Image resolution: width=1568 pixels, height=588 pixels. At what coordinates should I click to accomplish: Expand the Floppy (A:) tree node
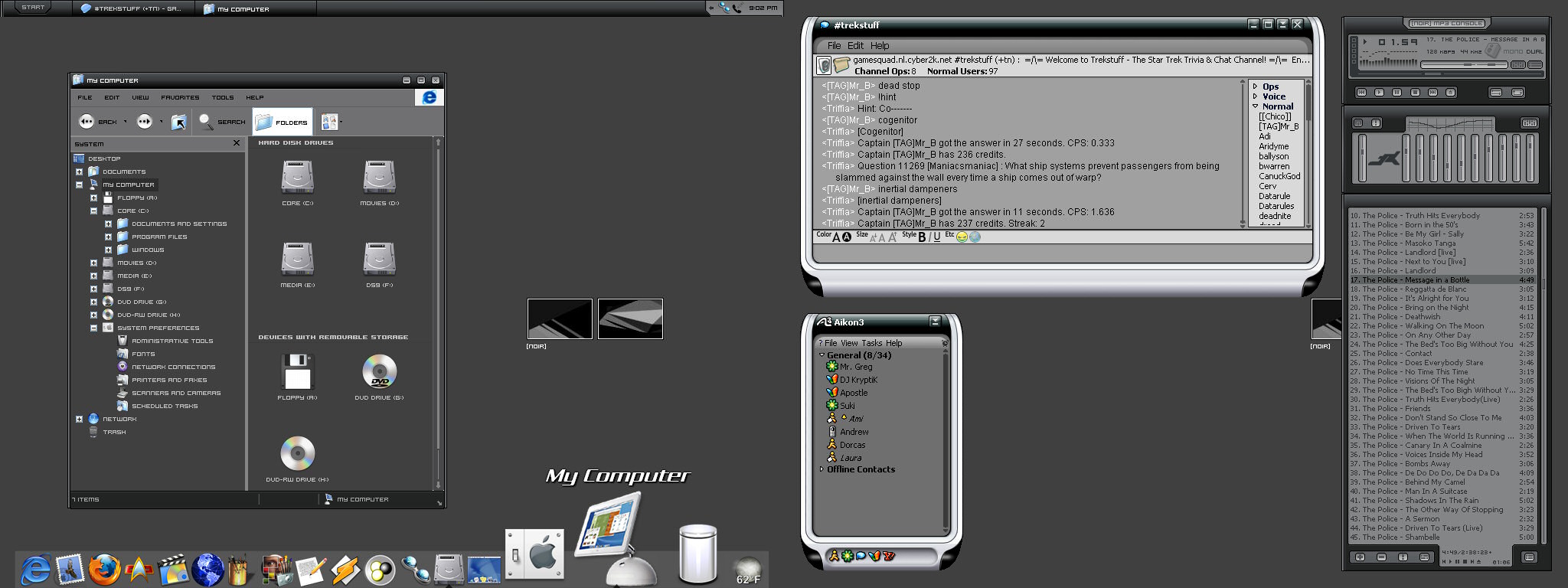[x=93, y=198]
